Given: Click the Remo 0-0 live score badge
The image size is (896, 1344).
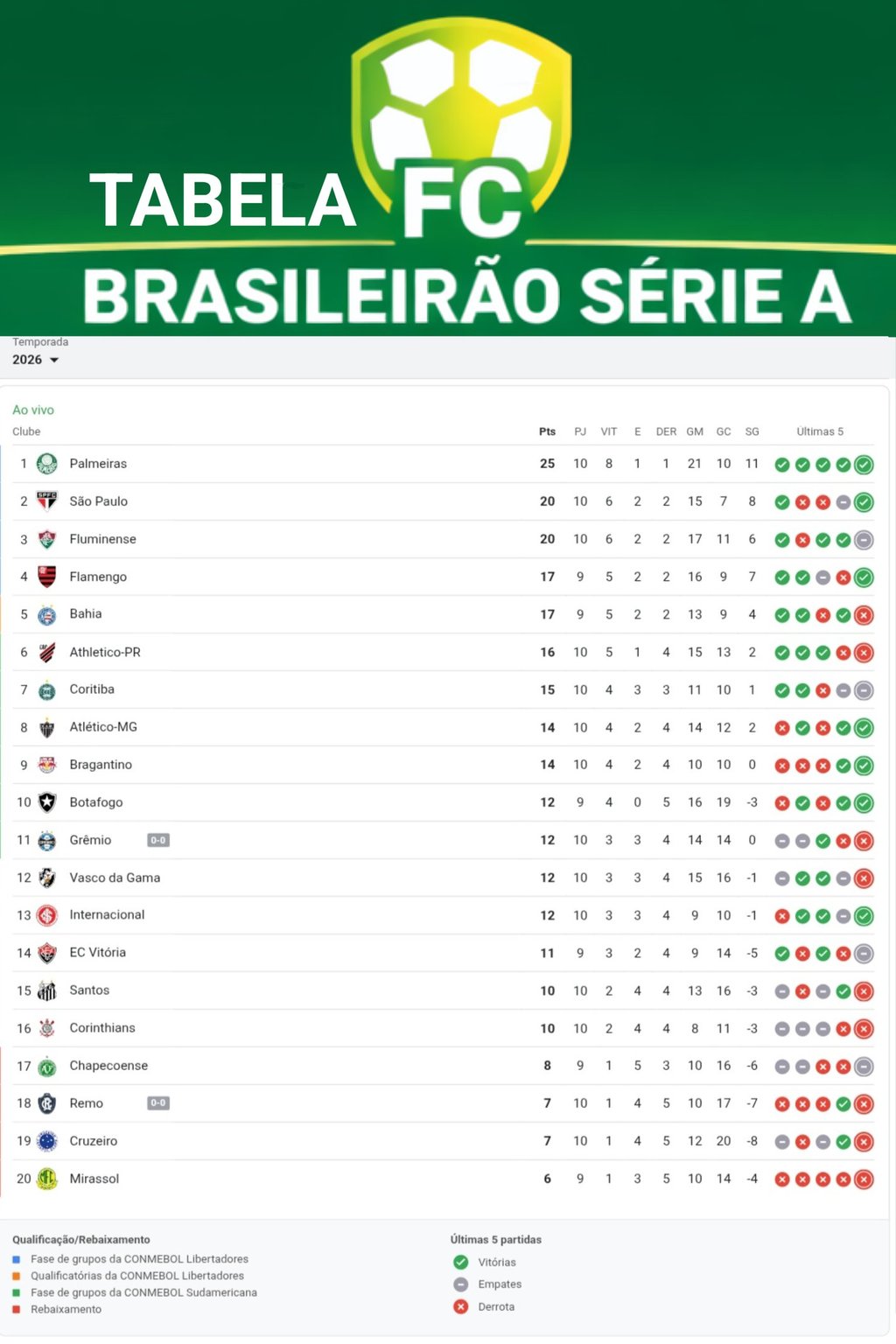Looking at the screenshot, I should (158, 1103).
